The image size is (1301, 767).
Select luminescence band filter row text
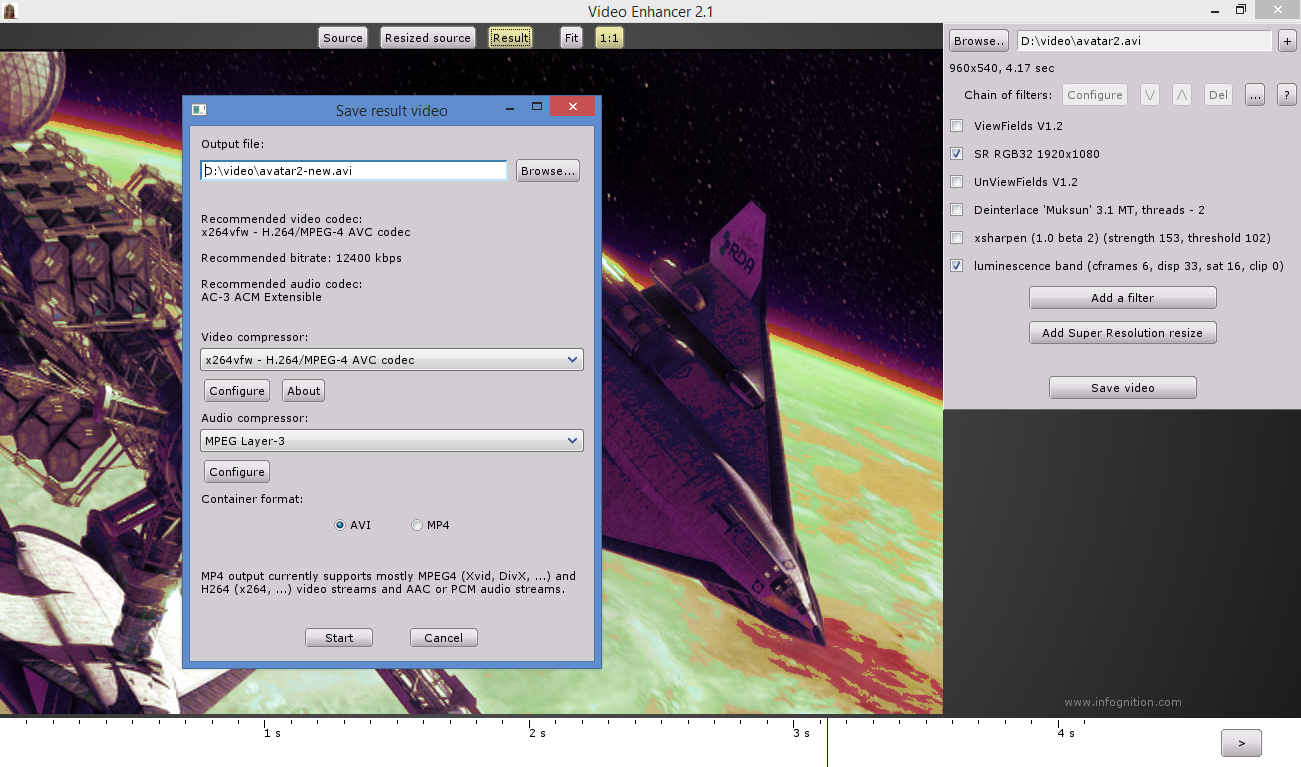tap(1129, 266)
